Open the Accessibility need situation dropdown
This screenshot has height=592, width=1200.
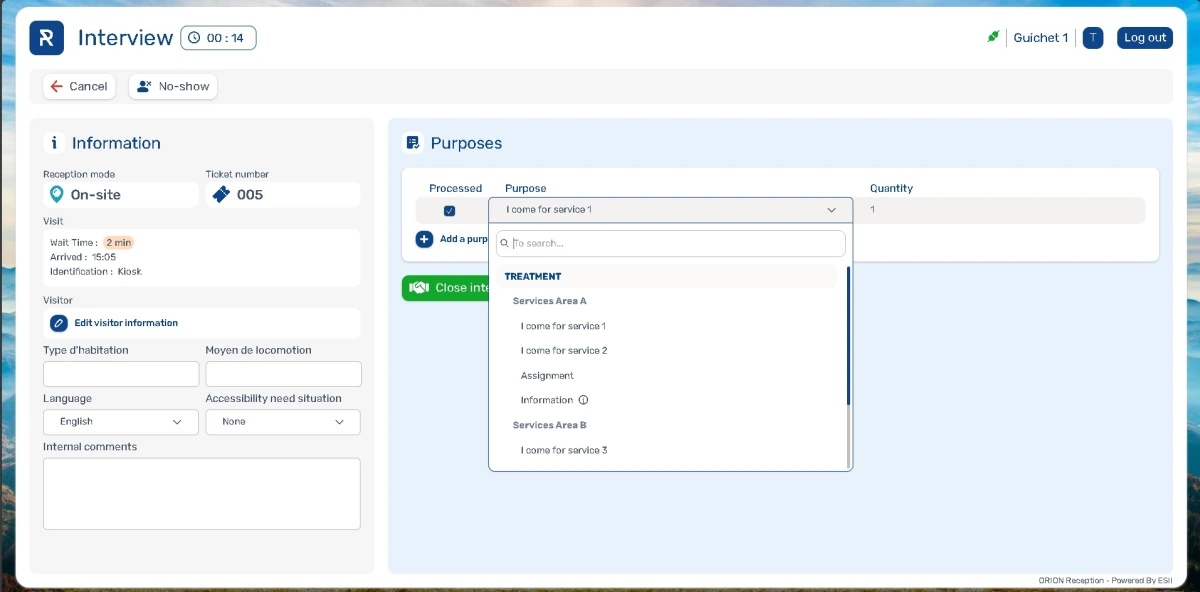[x=282, y=422]
